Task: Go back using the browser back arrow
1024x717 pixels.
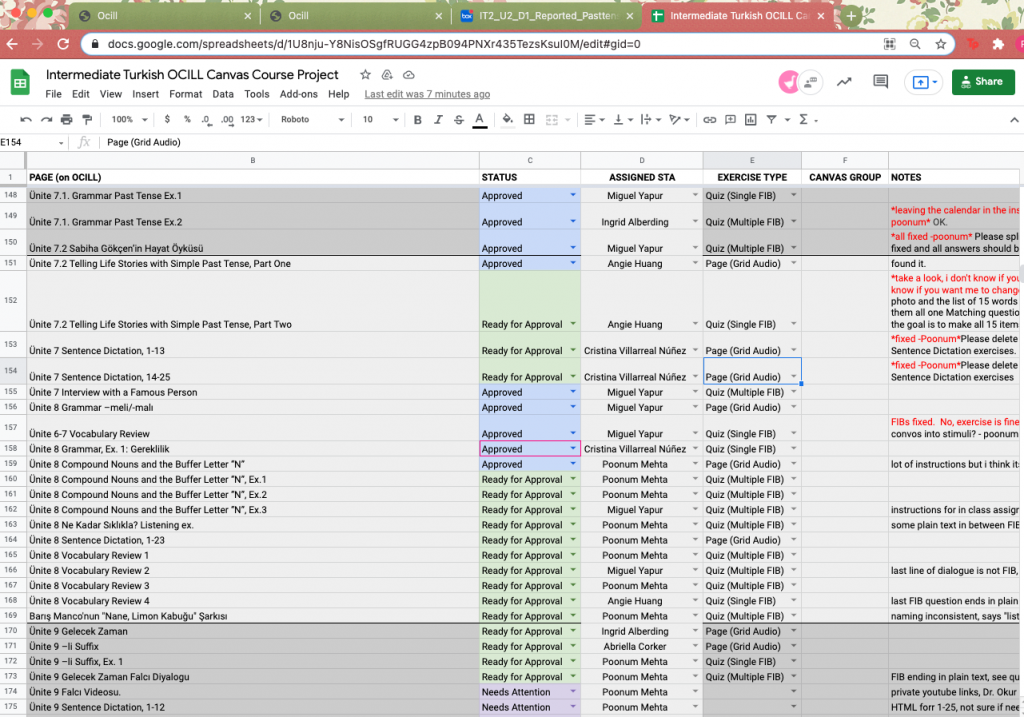Action: (12, 44)
